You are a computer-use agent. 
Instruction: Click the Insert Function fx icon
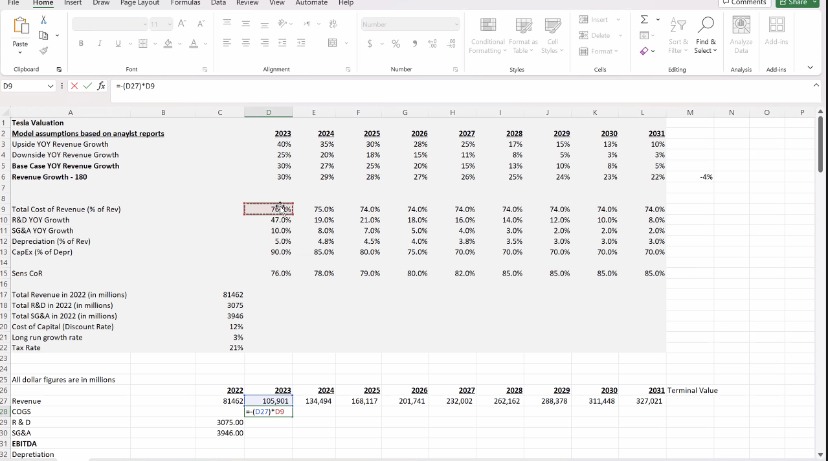101,86
